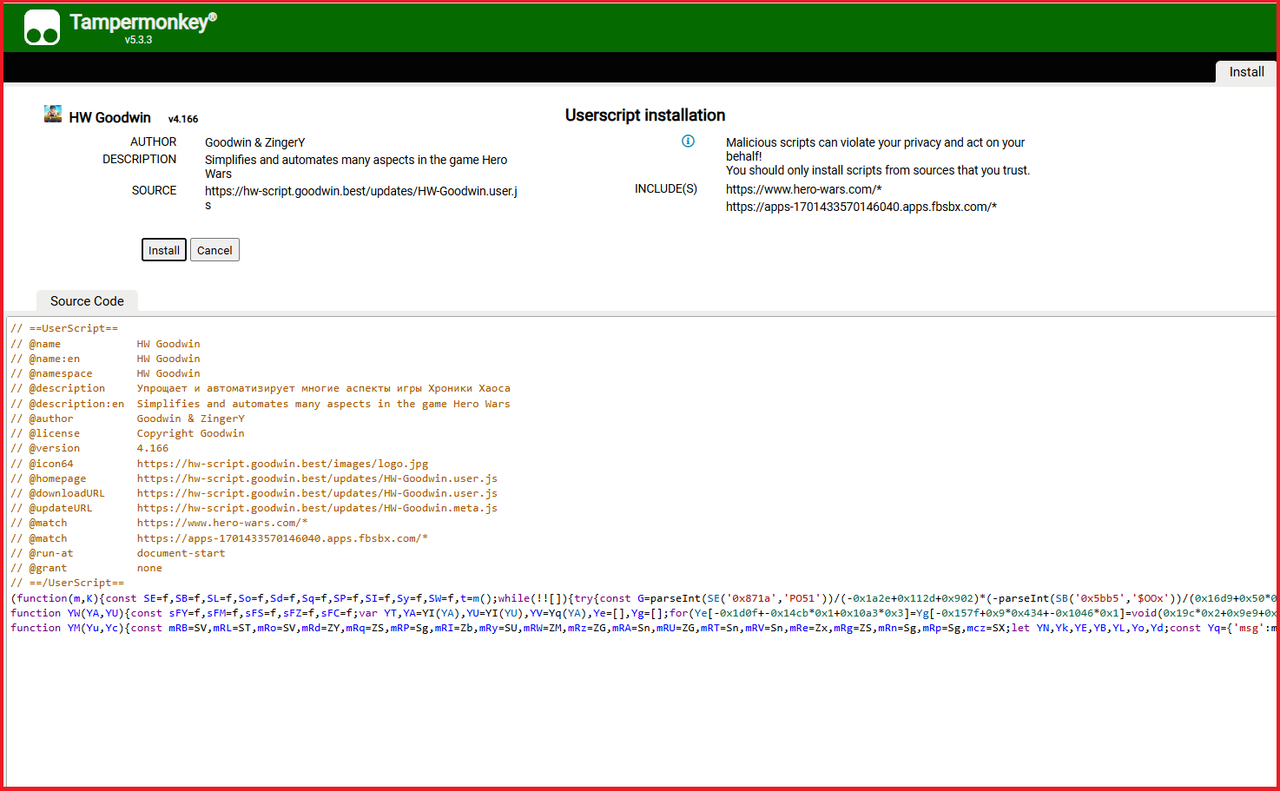Click the function YM(Yu,Yc) code line
1280x791 pixels.
click(643, 628)
